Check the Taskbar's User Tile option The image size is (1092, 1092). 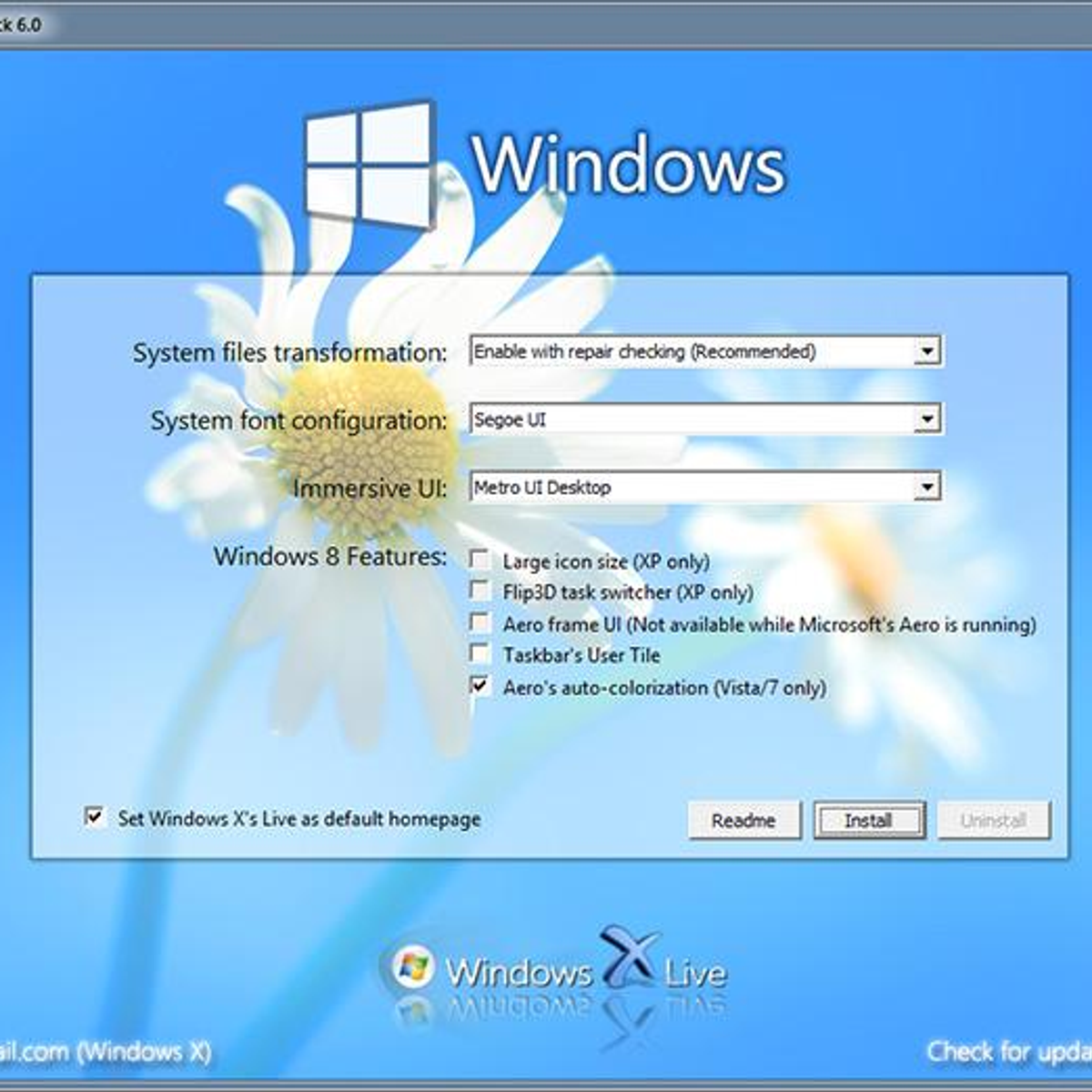point(480,654)
